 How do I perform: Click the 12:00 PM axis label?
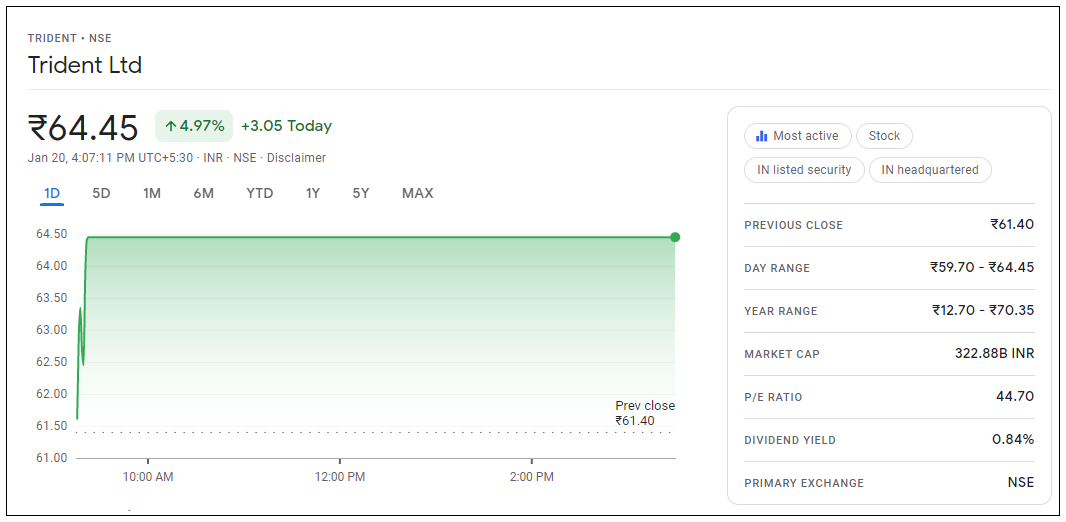(x=340, y=477)
